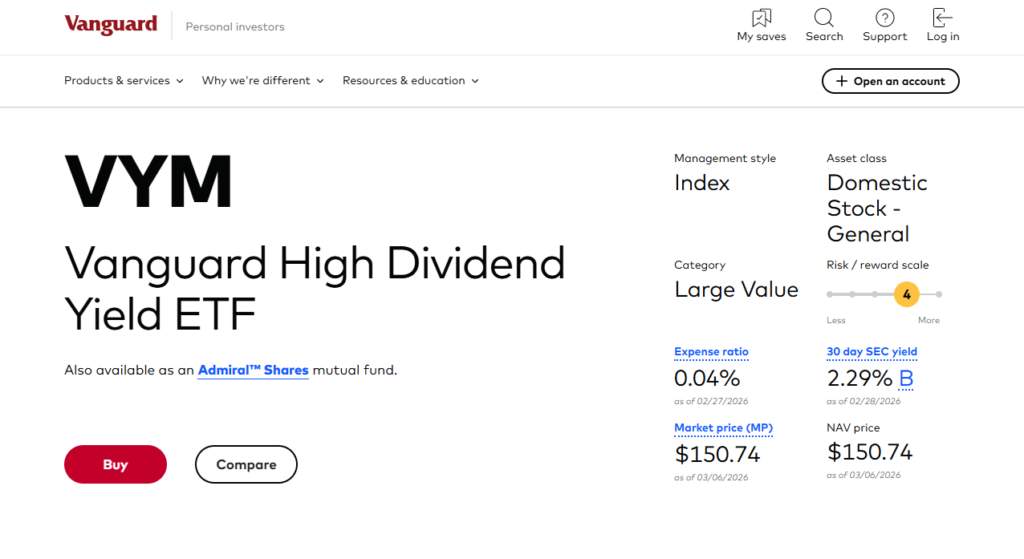Follow the Admiral Shares link
The width and height of the screenshot is (1024, 559).
pos(253,370)
